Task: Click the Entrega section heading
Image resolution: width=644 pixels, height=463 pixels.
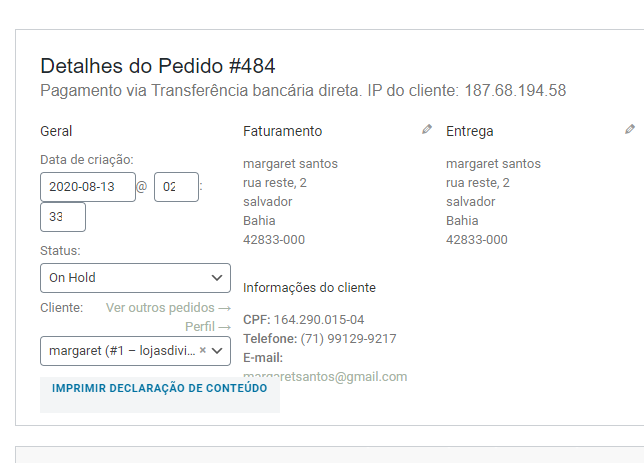Action: (469, 131)
